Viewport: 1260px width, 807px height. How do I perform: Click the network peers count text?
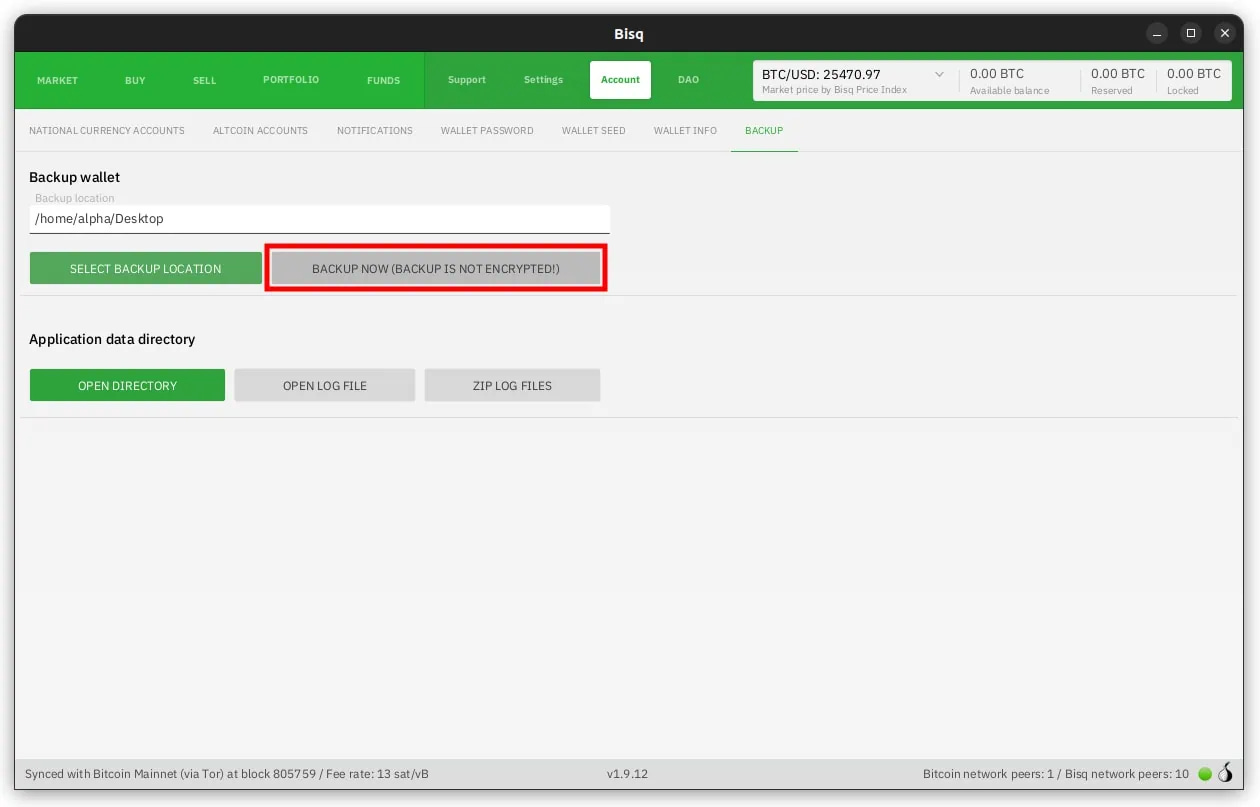pos(1056,774)
